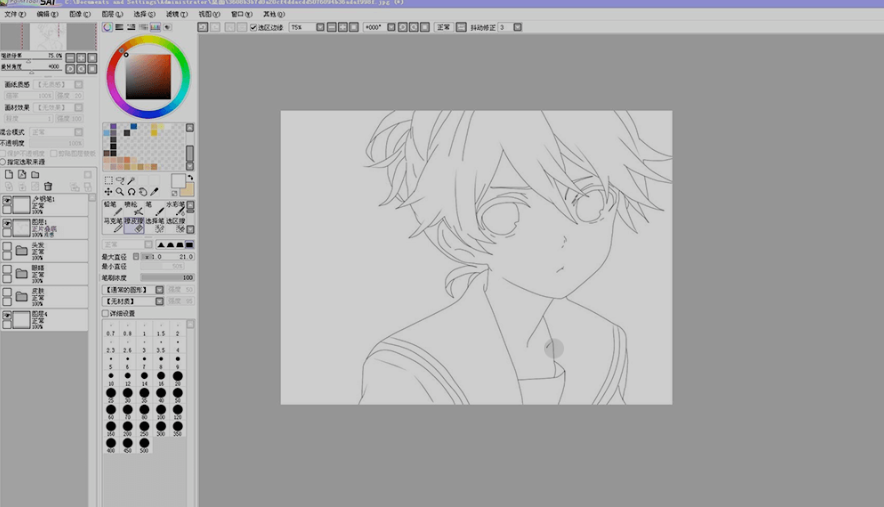Toggle the selection edge (选区边缘) checkbox
This screenshot has height=507, width=884.
[254, 28]
